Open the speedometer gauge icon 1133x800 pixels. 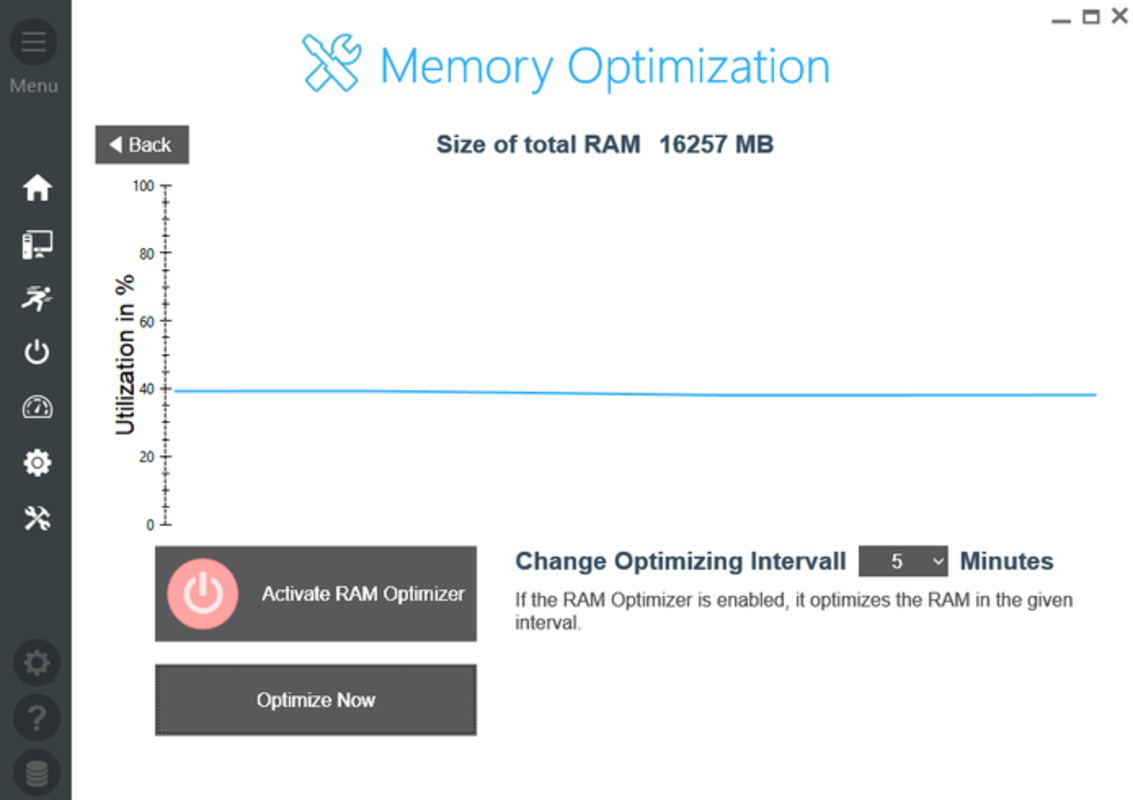coord(37,408)
